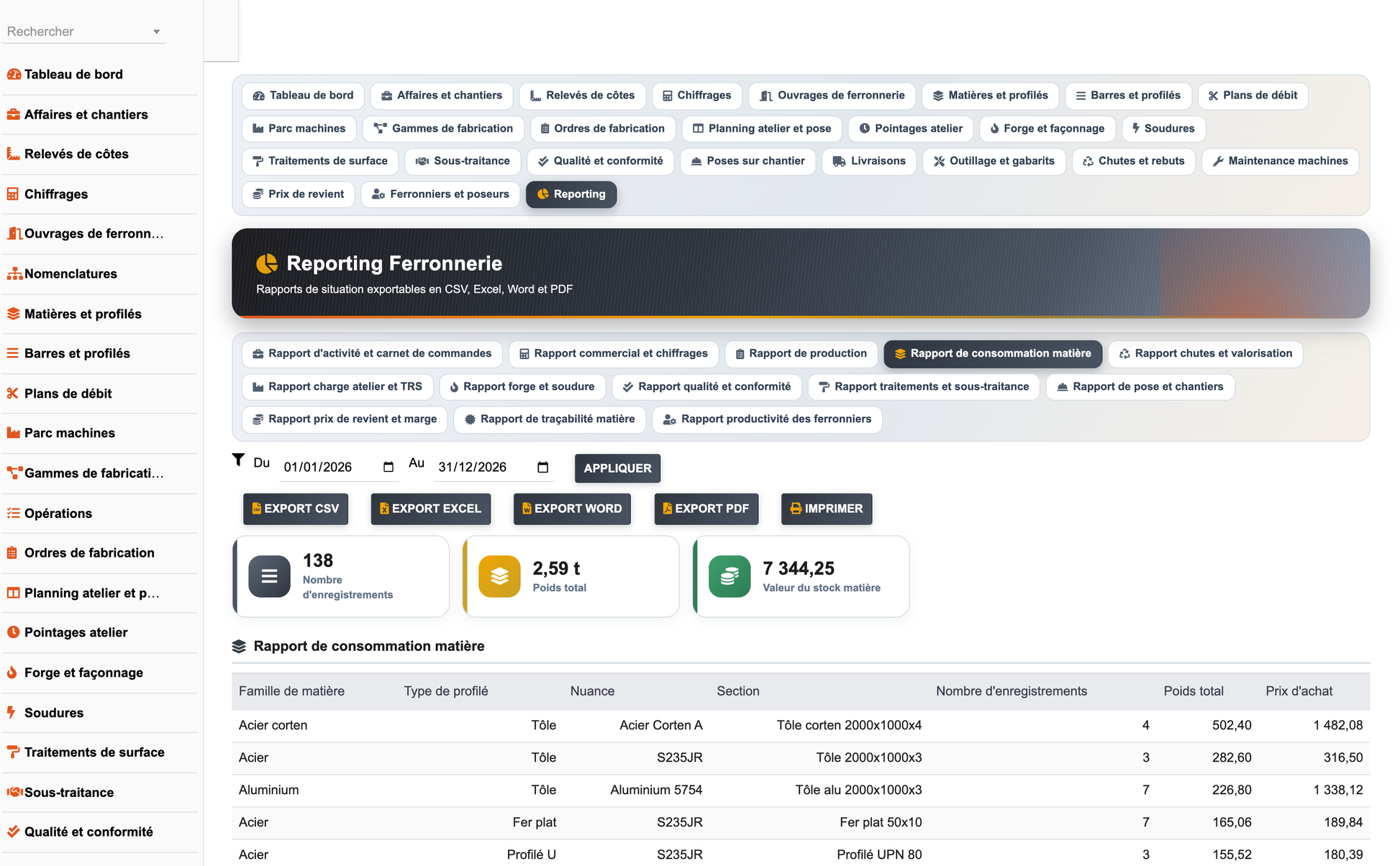The image size is (1400, 866).
Task: Click EXPORT WORD button
Action: tap(572, 509)
